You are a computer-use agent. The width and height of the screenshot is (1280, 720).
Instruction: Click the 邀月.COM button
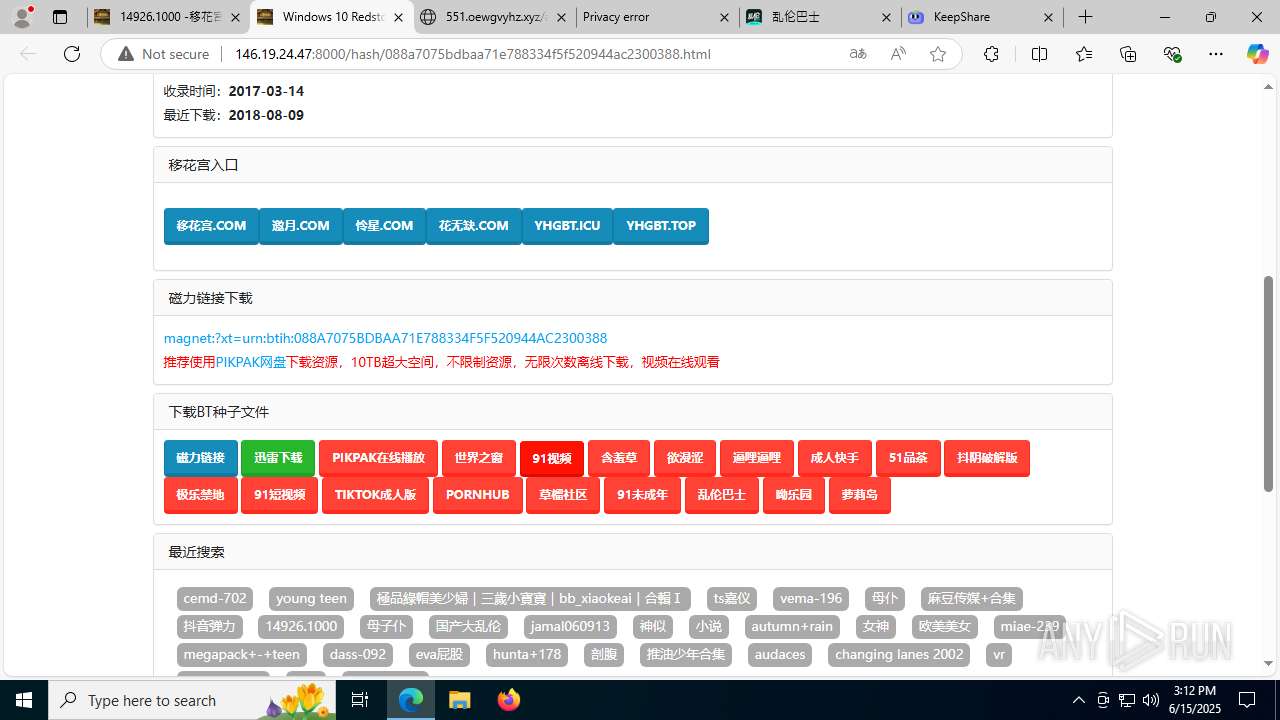click(301, 226)
